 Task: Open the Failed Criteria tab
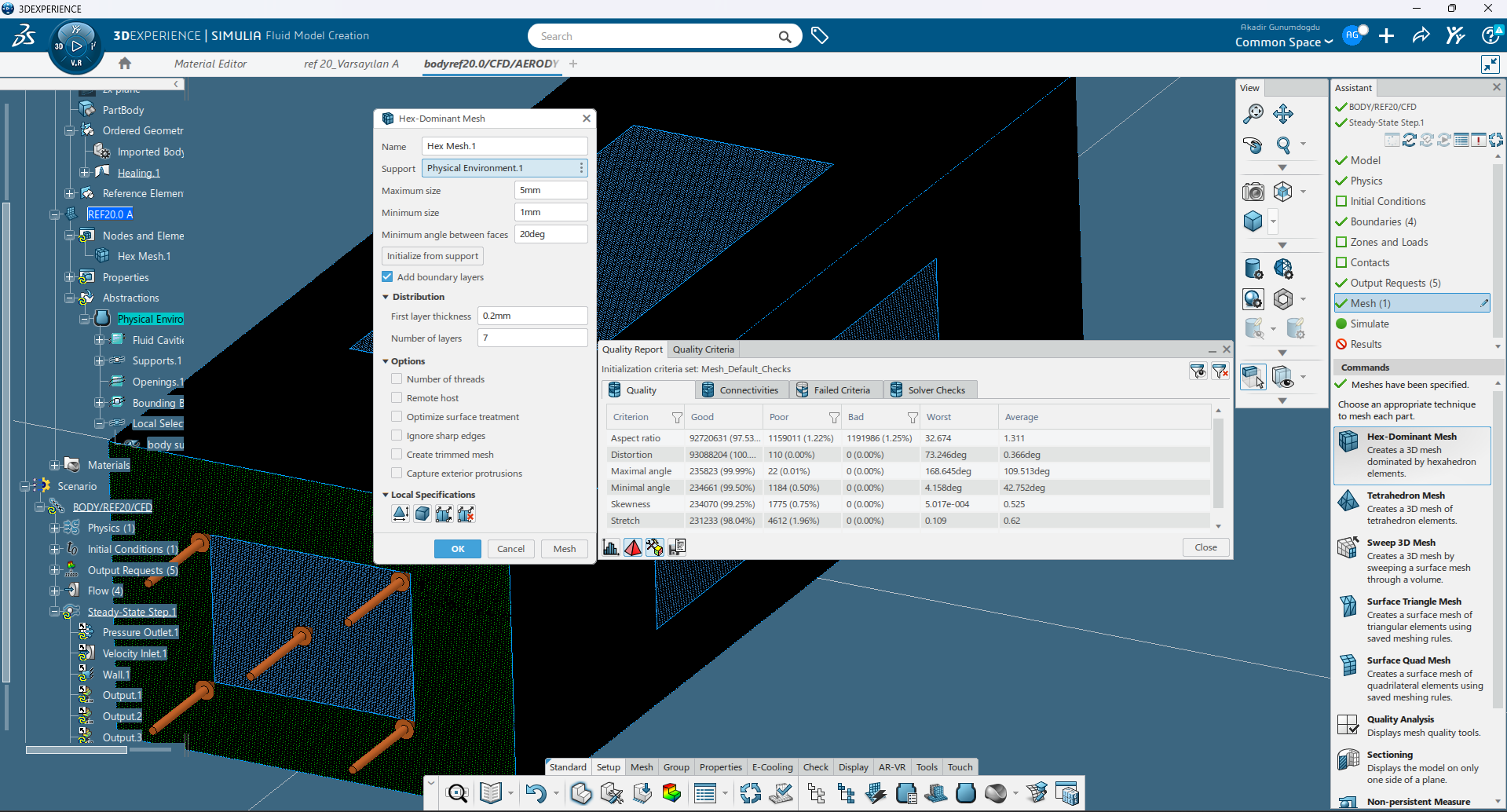pos(835,390)
